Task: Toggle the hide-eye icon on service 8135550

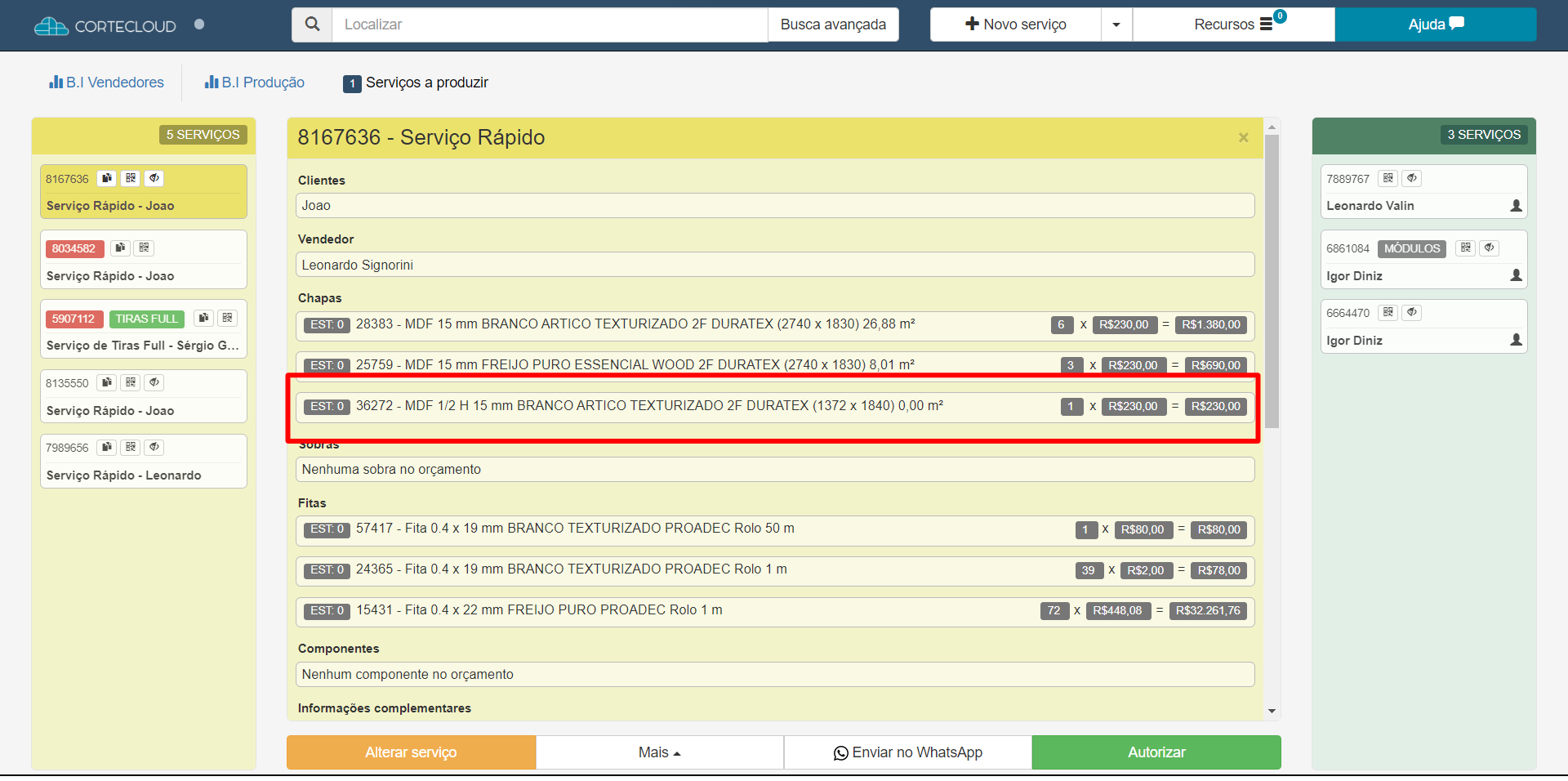Action: (x=154, y=382)
